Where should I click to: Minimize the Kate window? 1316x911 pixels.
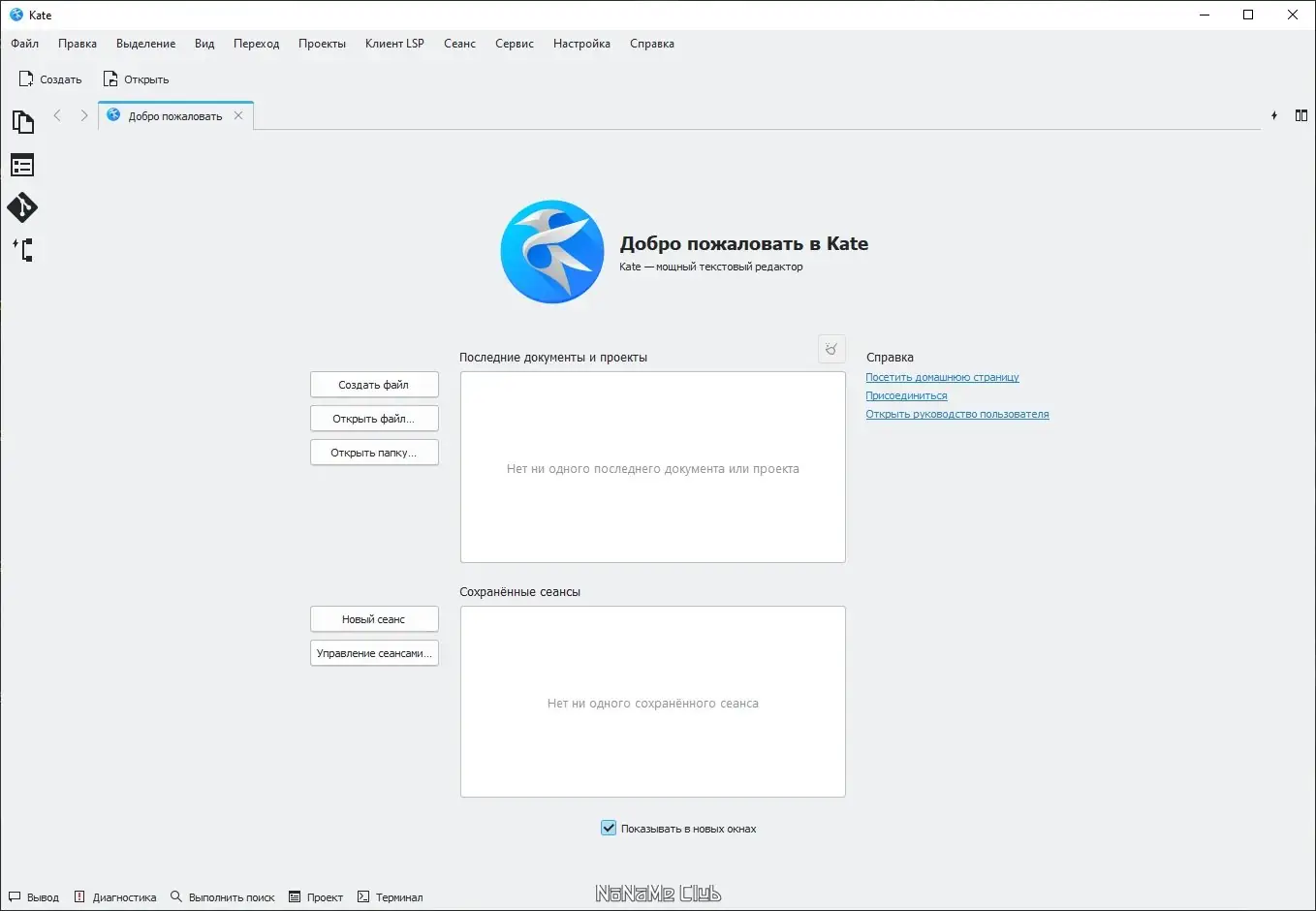[x=1205, y=15]
